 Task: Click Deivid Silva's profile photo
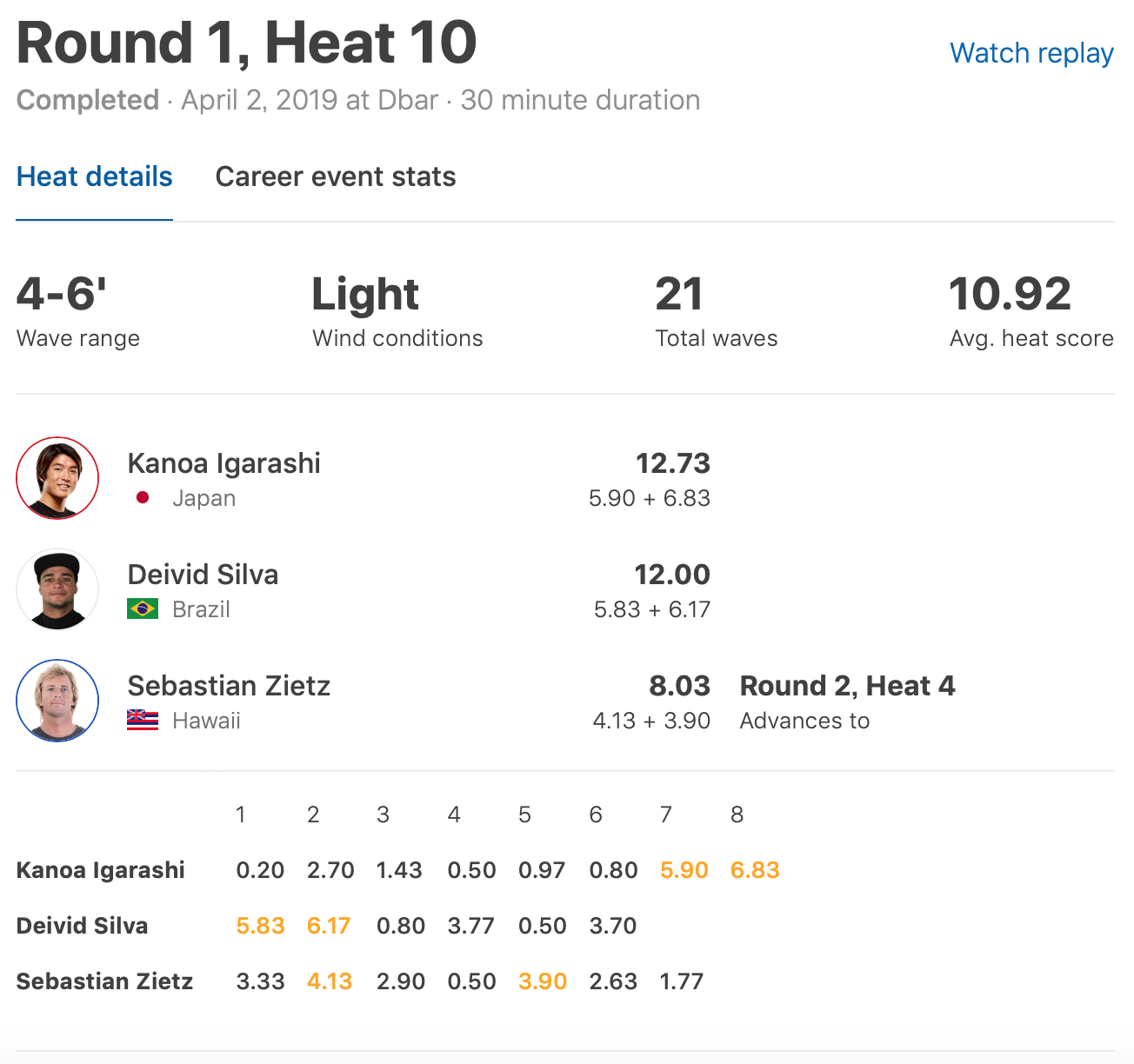click(57, 589)
